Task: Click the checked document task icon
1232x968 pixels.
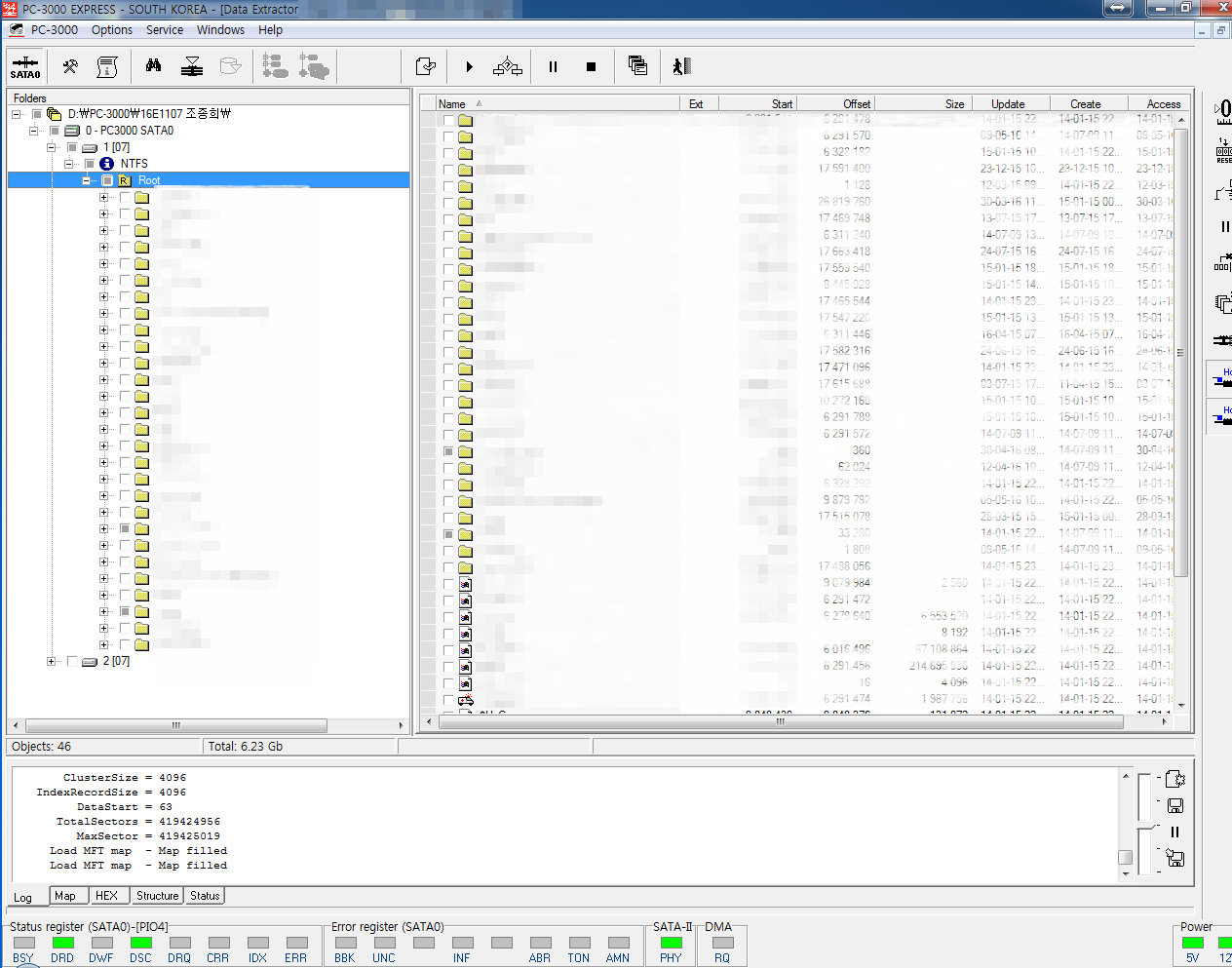Action: coord(425,66)
